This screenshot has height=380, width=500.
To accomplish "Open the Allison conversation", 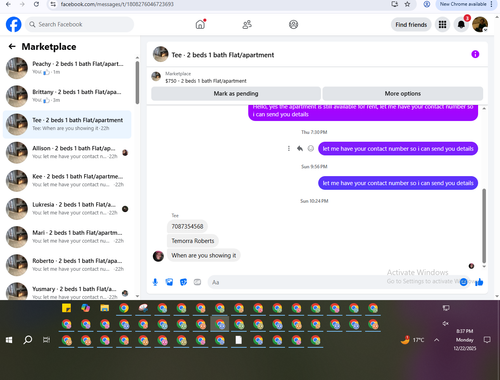I will pyautogui.click(x=67, y=152).
